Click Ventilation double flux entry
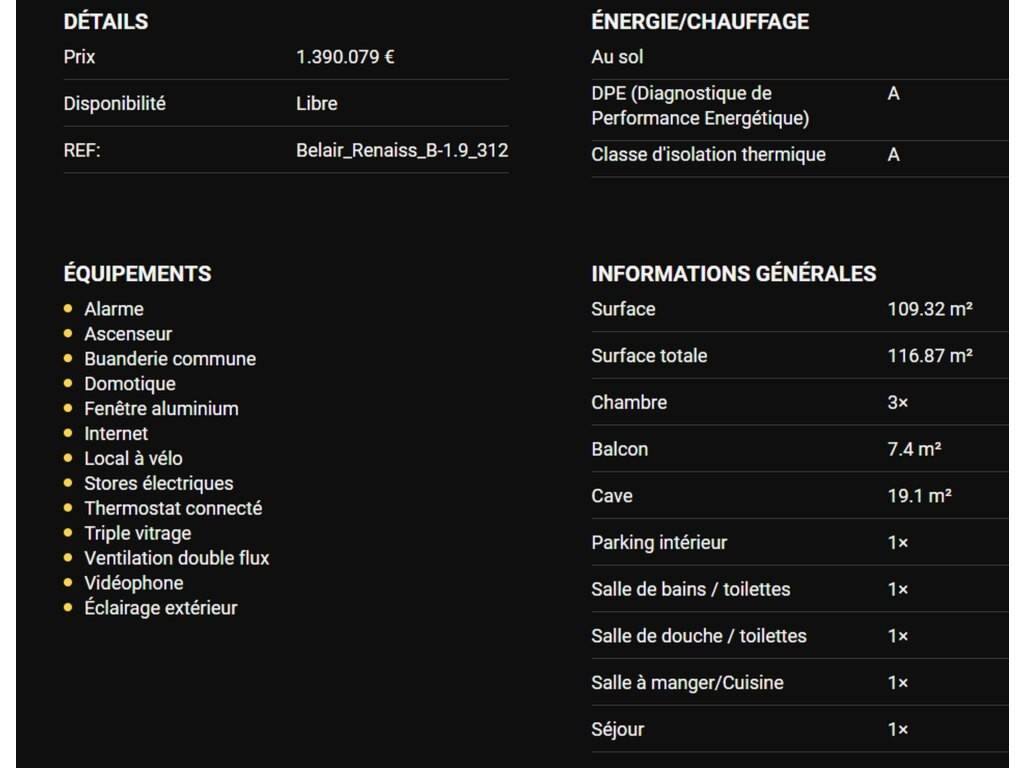This screenshot has height=768, width=1024. pos(177,558)
